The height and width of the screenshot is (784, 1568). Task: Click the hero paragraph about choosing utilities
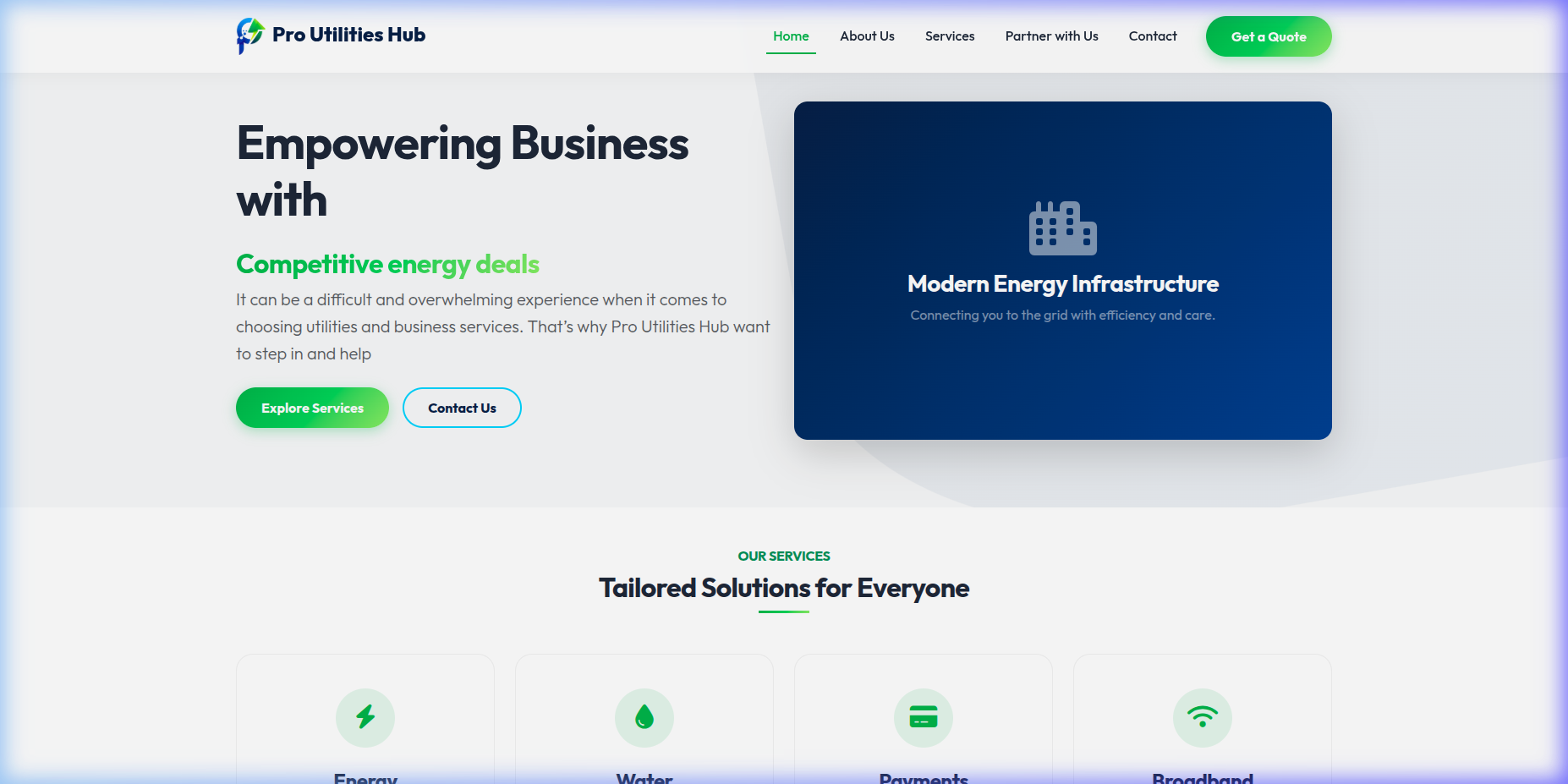(x=503, y=326)
